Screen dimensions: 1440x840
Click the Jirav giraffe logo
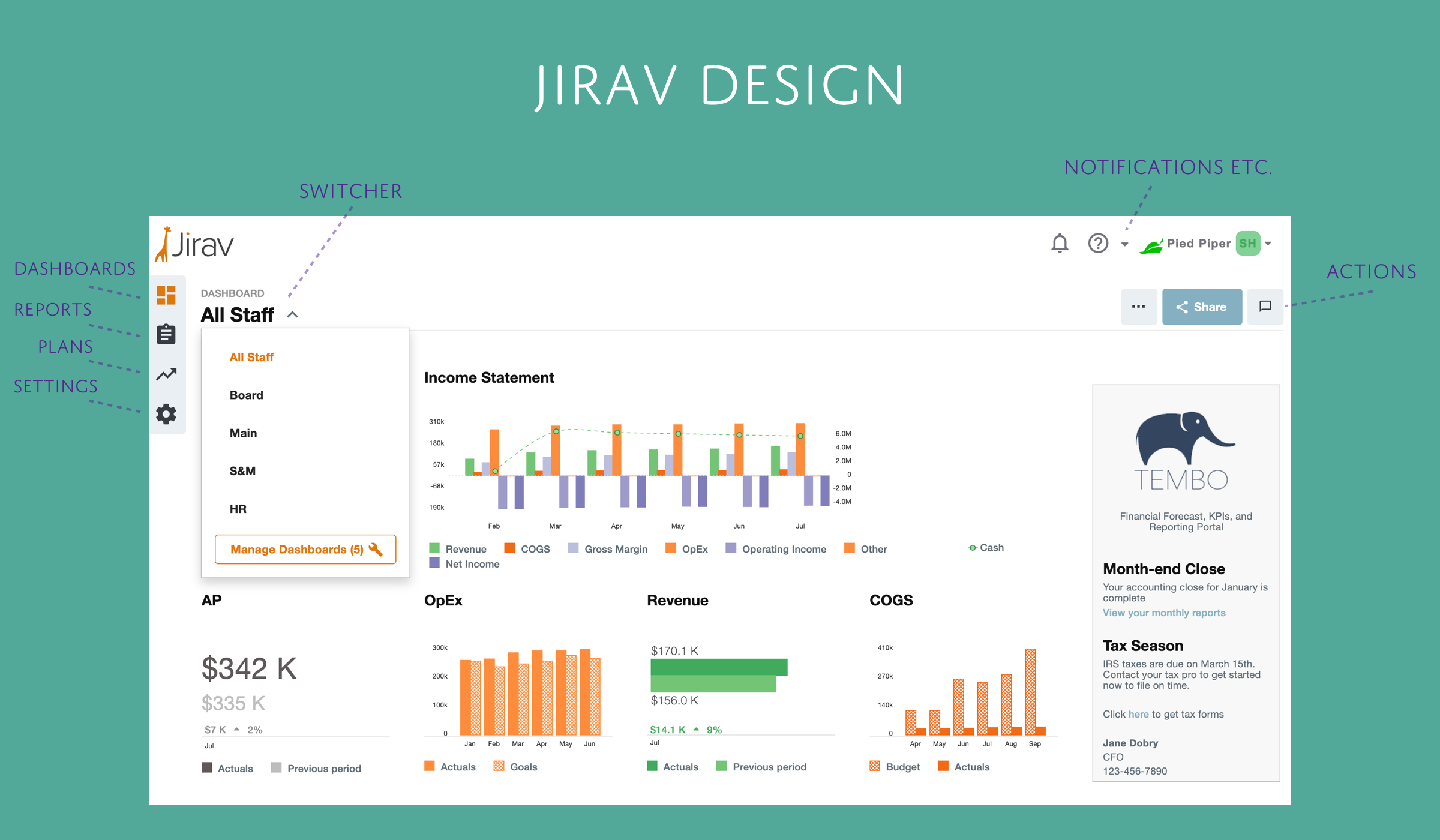tap(194, 244)
